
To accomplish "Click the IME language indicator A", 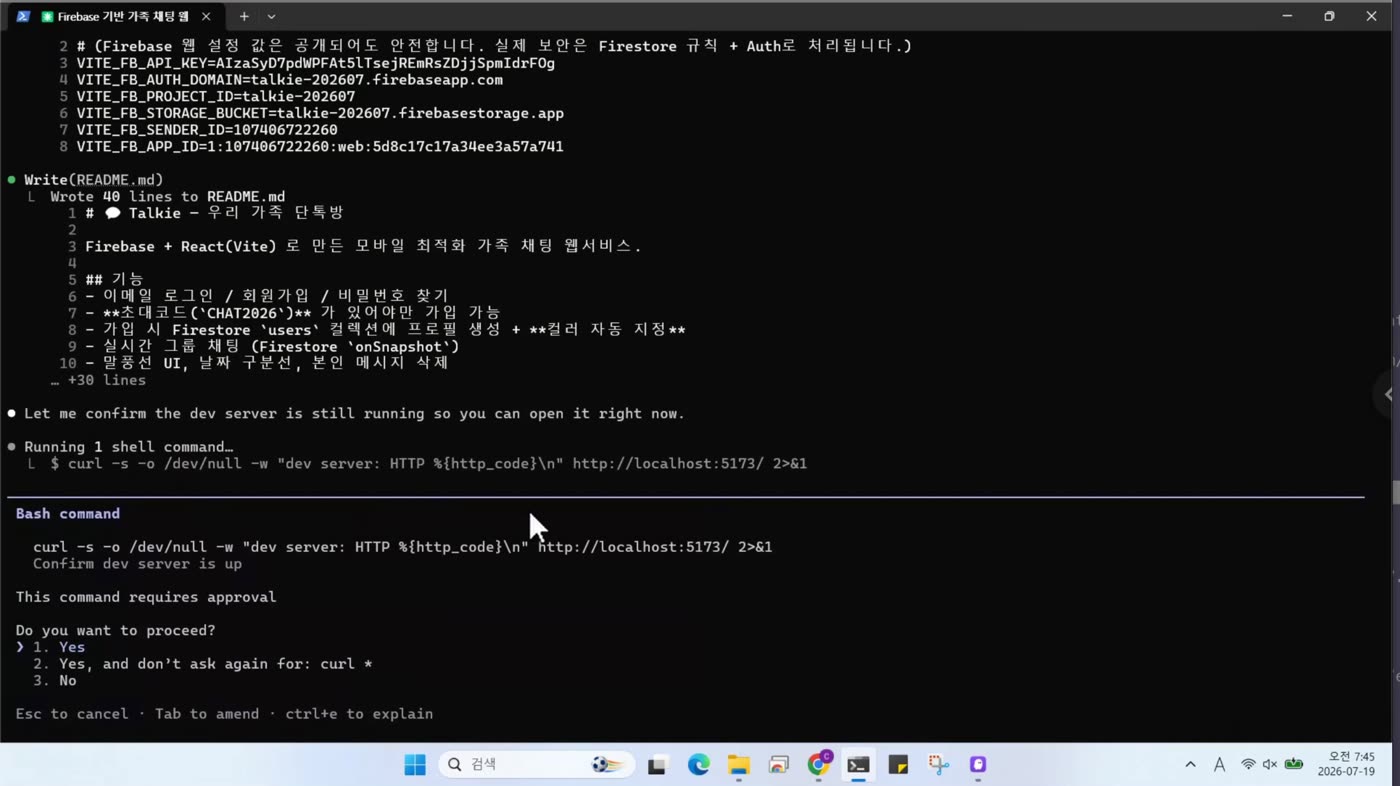I will [1219, 765].
